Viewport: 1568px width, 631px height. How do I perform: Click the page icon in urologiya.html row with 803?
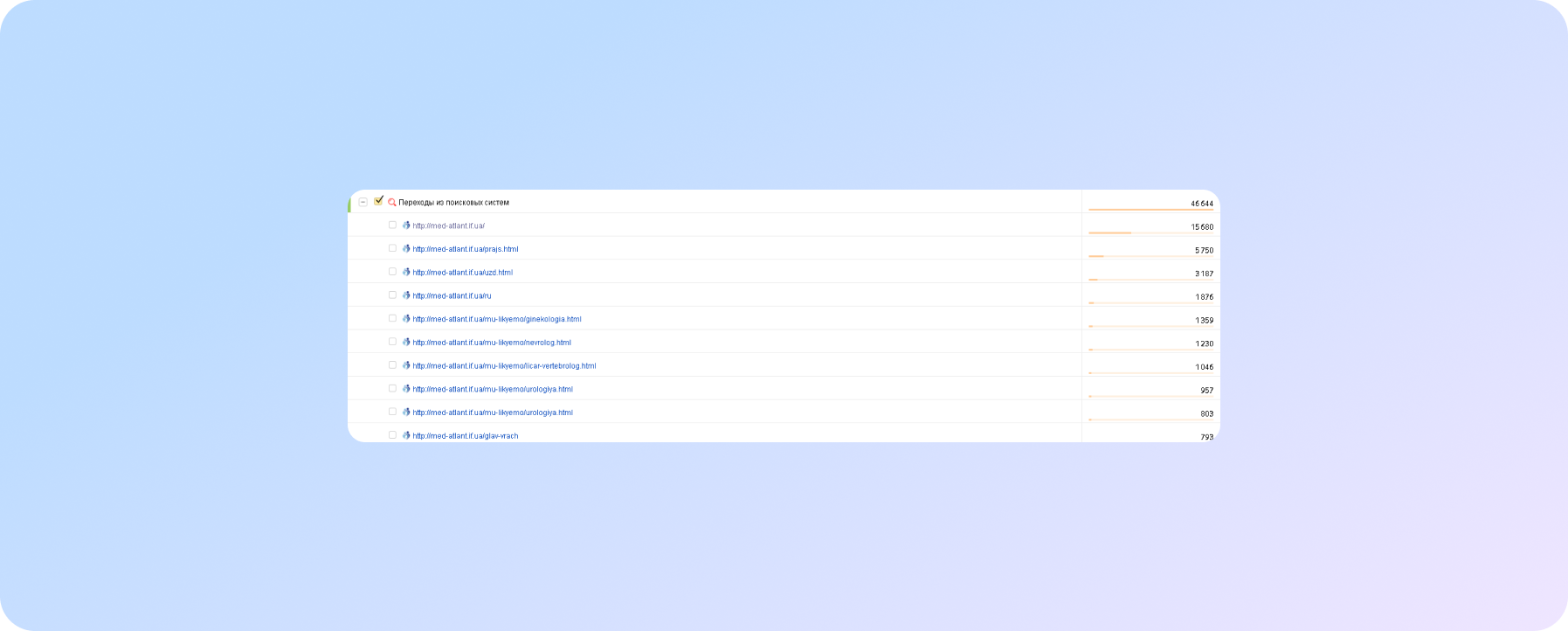click(x=406, y=412)
